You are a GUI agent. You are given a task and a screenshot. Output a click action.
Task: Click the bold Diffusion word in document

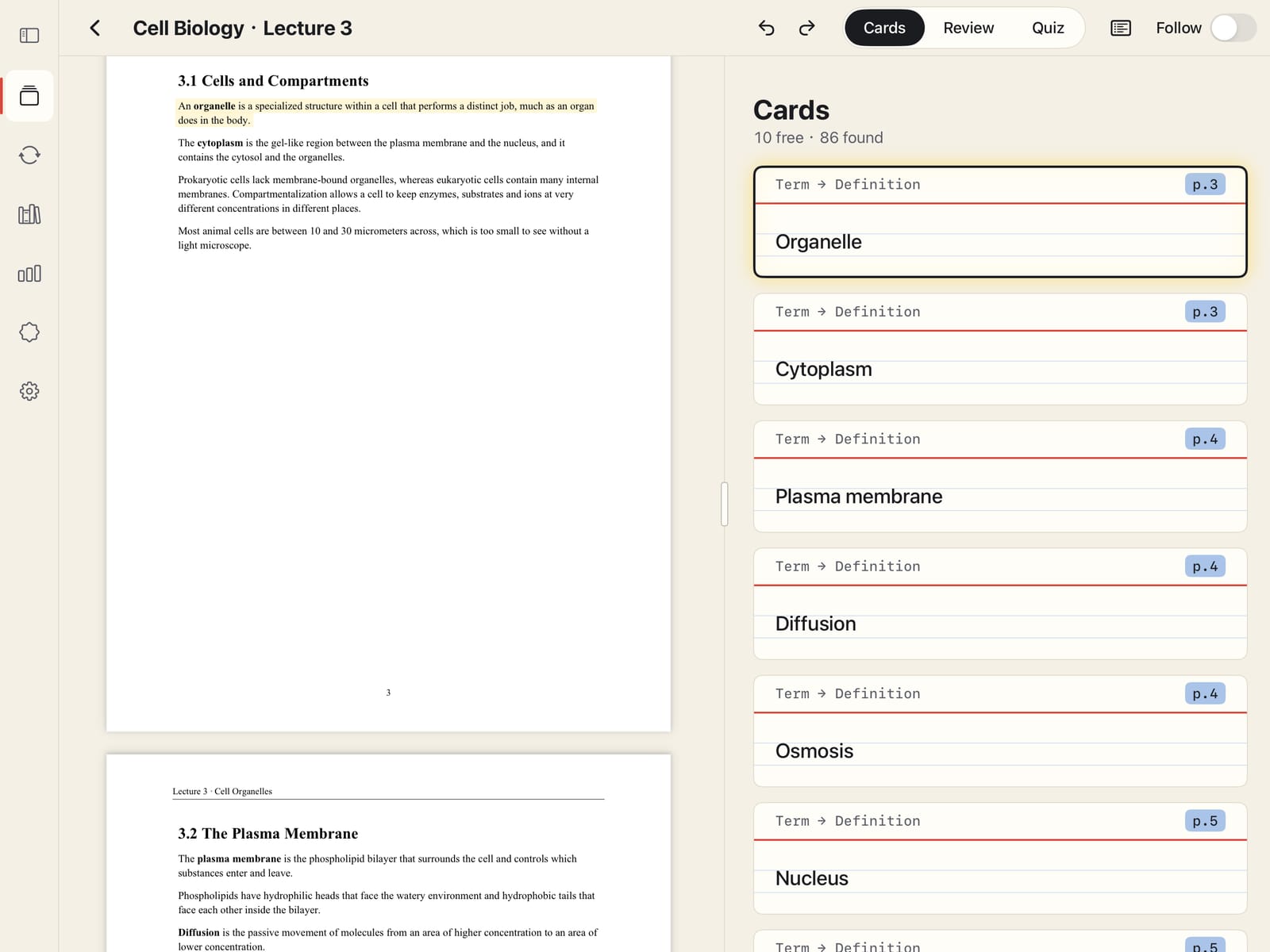[x=198, y=933]
